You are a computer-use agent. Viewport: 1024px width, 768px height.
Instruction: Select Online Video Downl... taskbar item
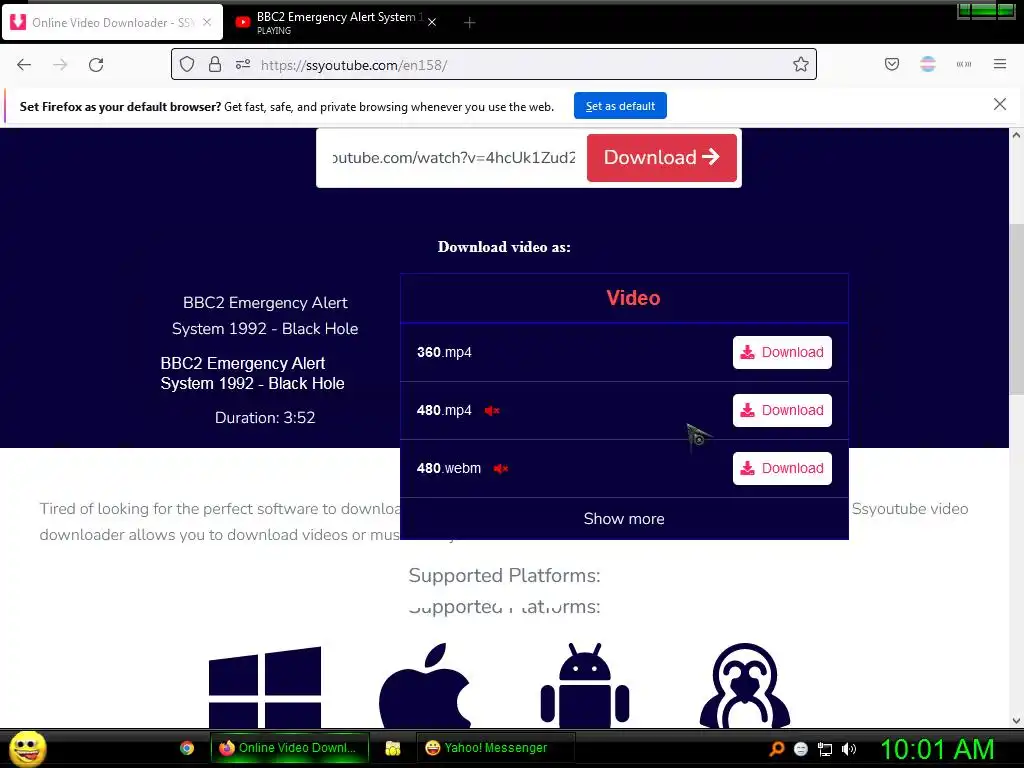(289, 748)
